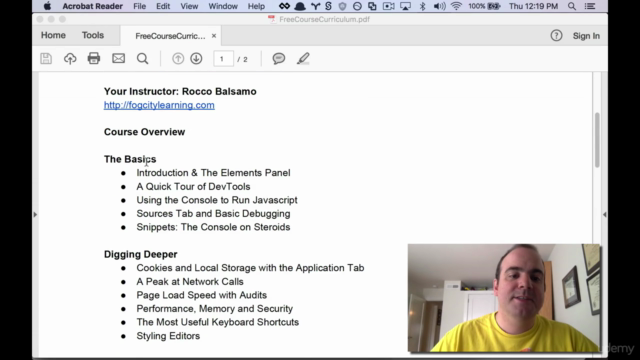
Task: Expand the right tools pane arrow
Action: coord(604,214)
